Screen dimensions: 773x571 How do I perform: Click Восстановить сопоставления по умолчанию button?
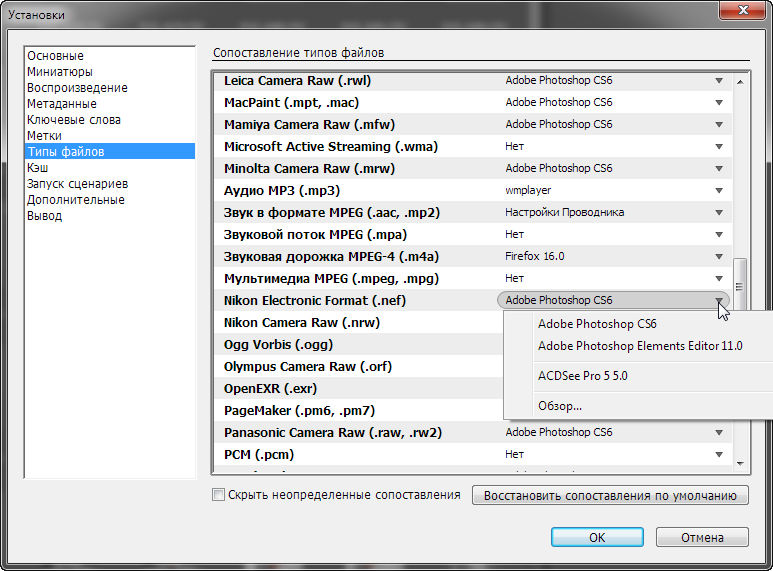pos(610,496)
